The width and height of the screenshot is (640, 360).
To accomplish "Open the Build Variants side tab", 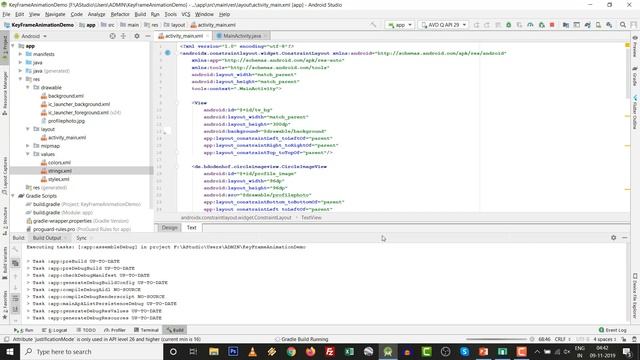I will pyautogui.click(x=4, y=262).
